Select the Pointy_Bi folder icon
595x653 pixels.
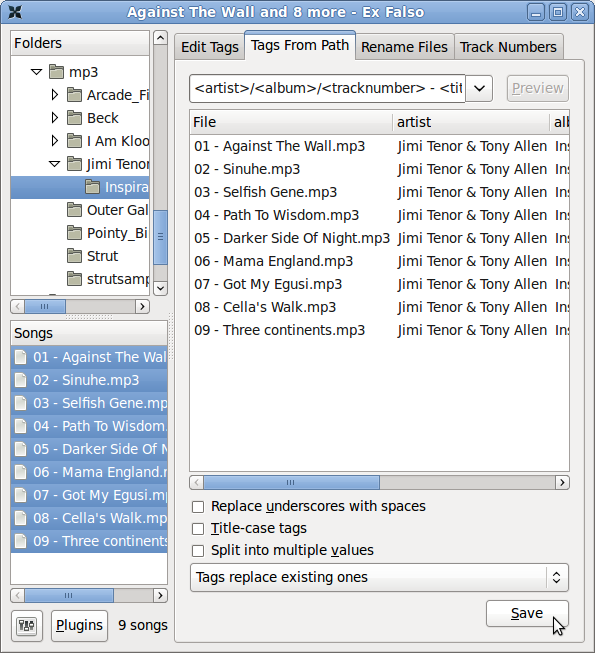[x=75, y=233]
